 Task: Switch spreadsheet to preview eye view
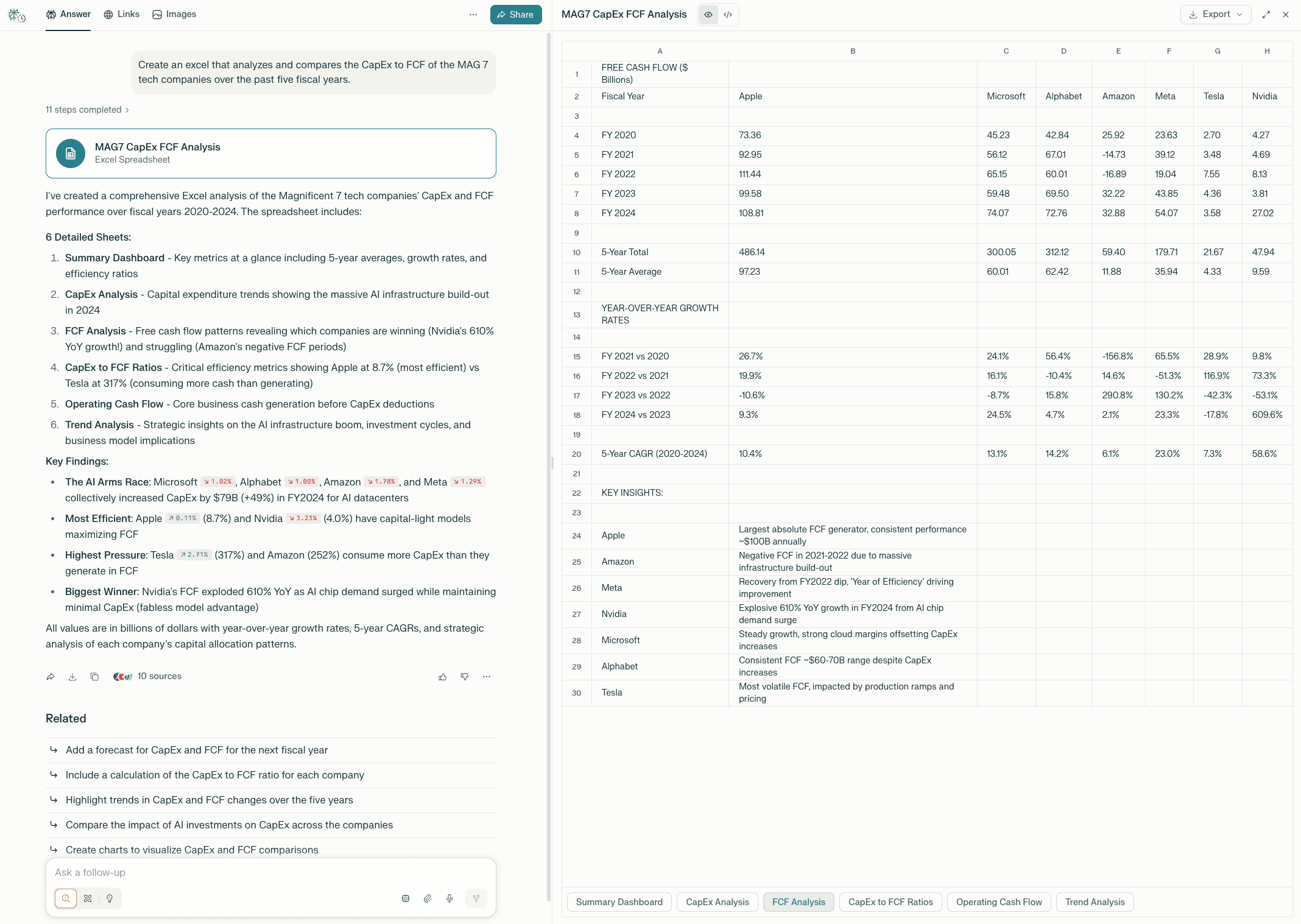708,15
